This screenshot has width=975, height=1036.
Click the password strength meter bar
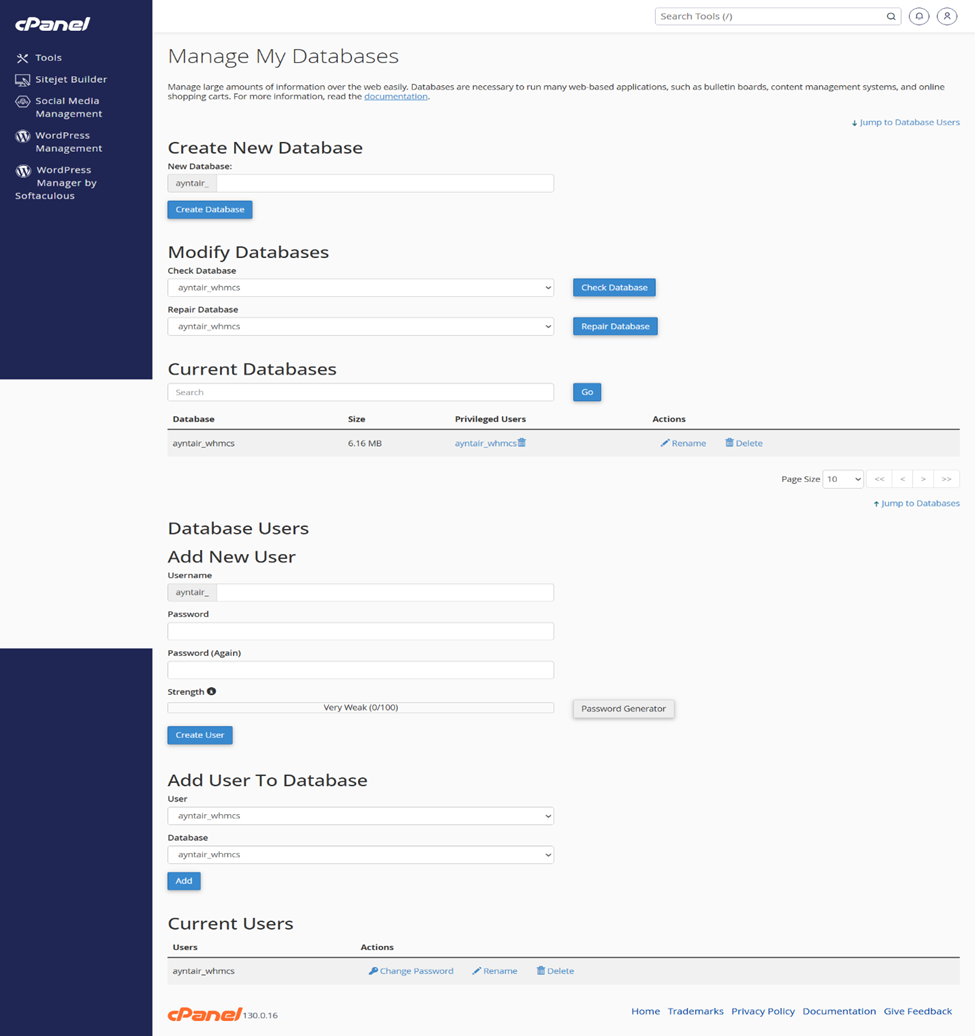click(x=360, y=708)
